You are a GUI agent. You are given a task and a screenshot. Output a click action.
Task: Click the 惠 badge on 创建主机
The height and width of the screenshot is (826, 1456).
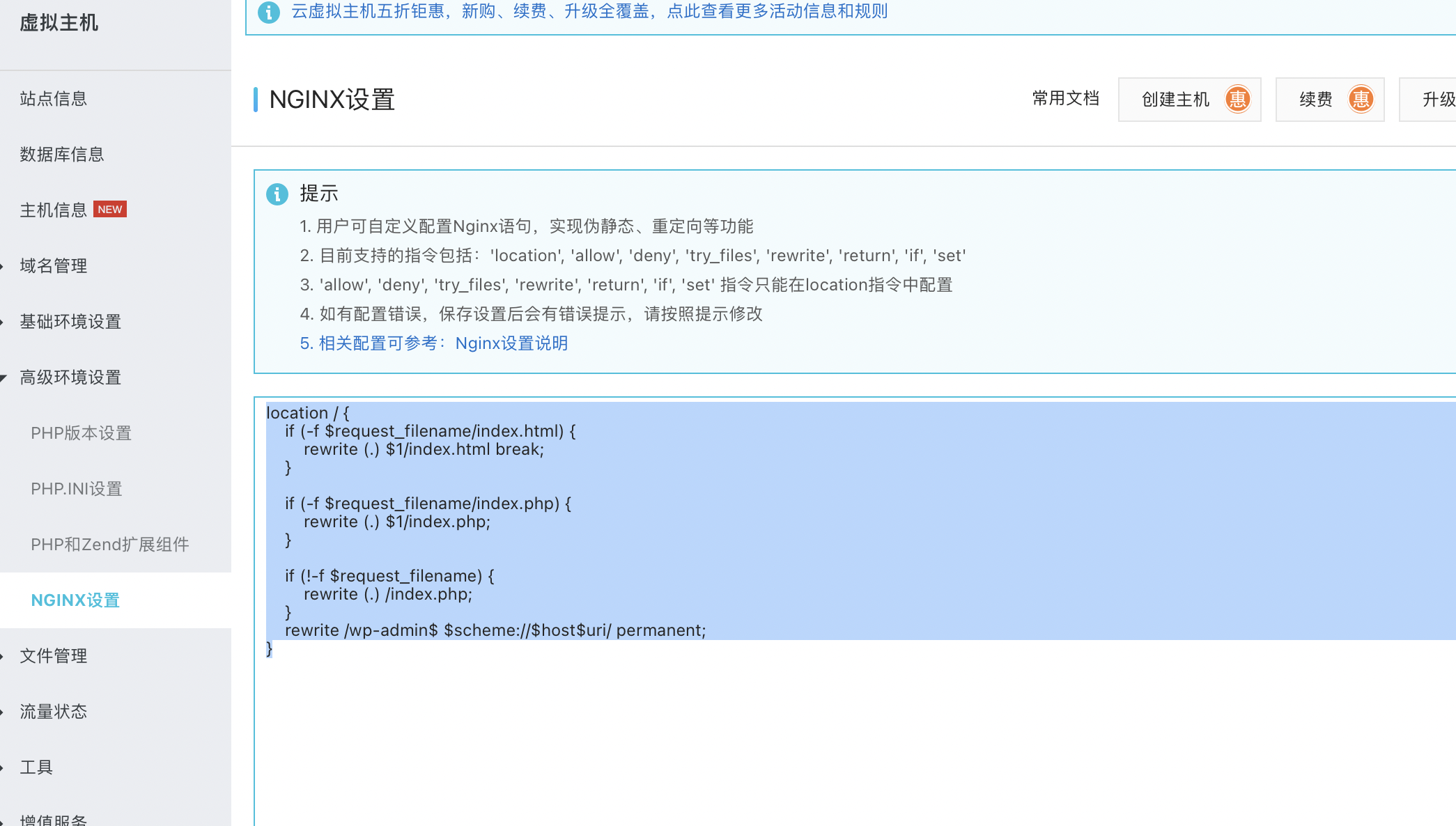(1238, 99)
